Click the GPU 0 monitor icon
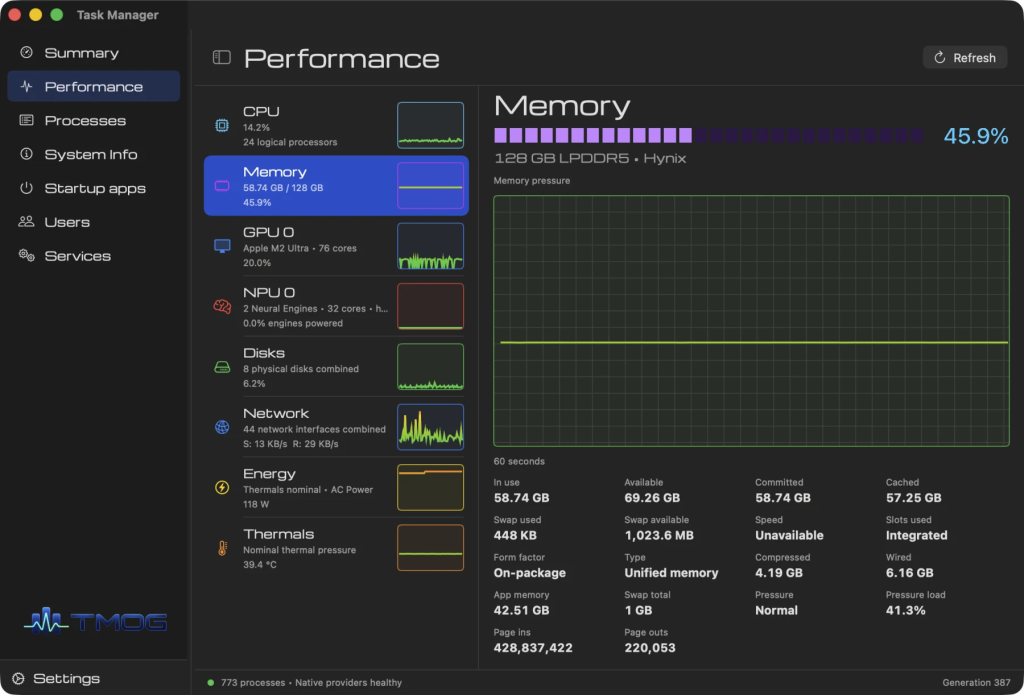The width and height of the screenshot is (1024, 695). [x=222, y=246]
